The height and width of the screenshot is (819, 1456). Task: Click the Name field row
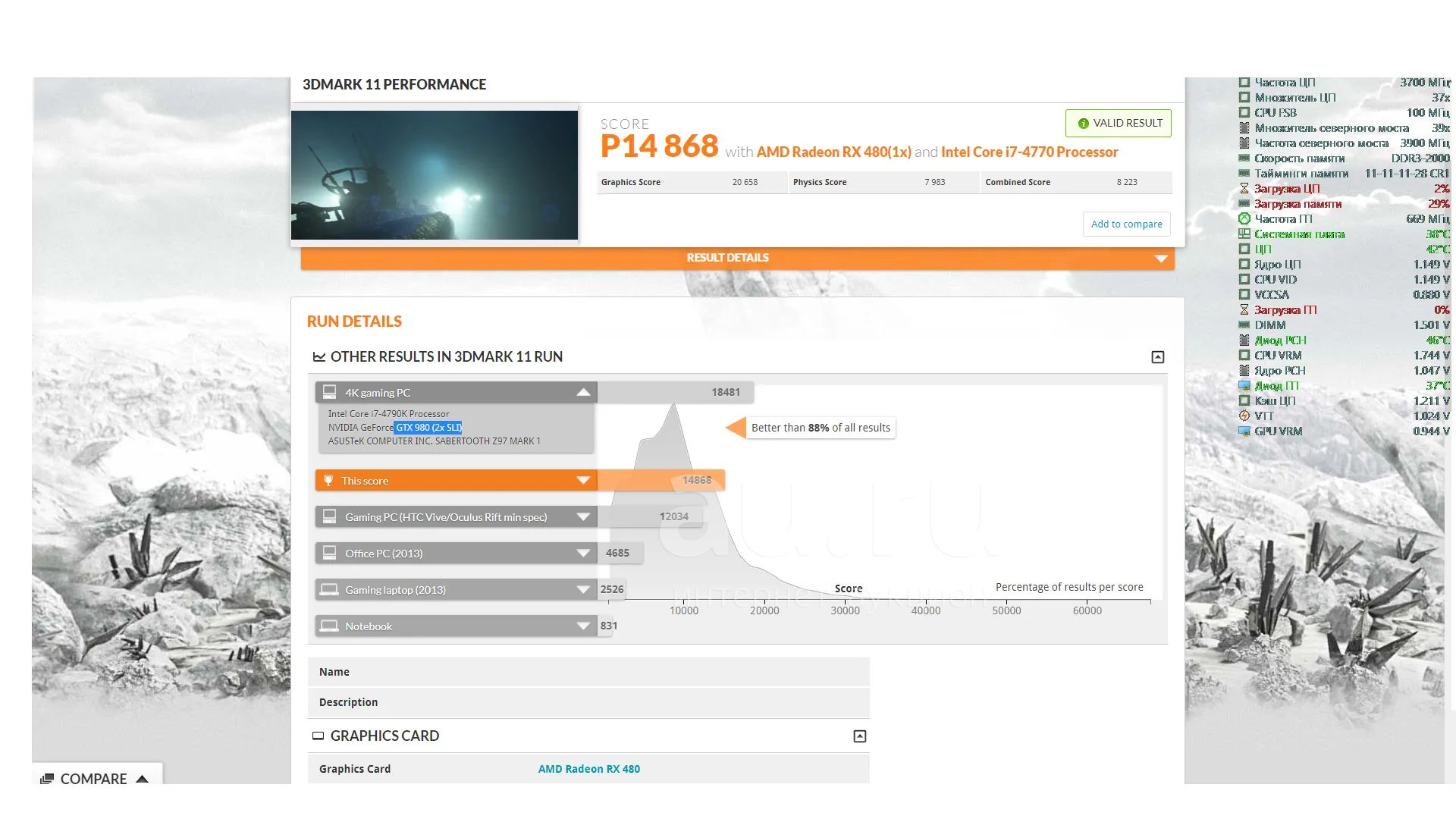click(x=588, y=672)
